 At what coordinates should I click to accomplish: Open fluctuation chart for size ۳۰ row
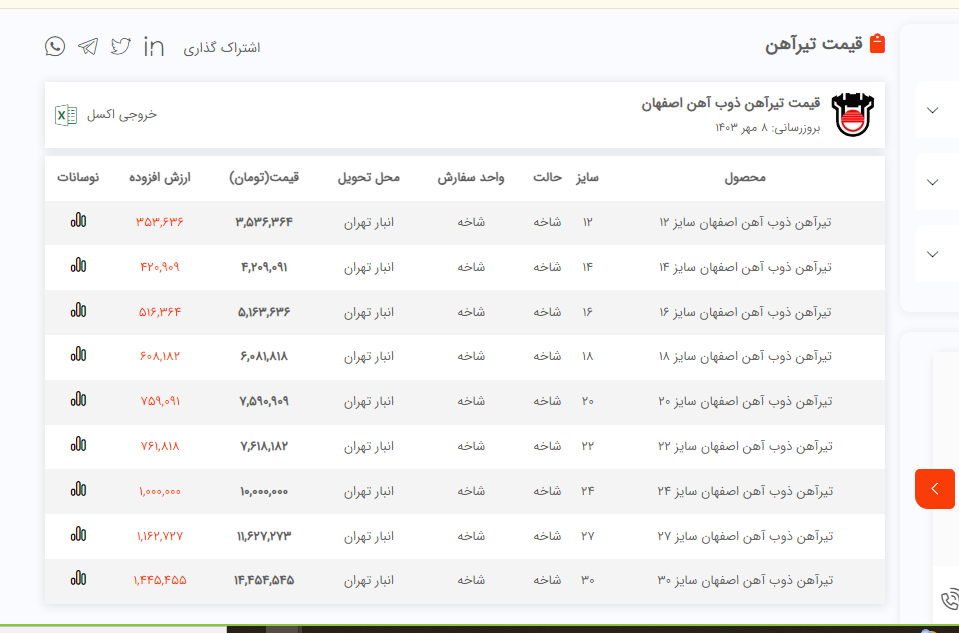click(x=78, y=578)
